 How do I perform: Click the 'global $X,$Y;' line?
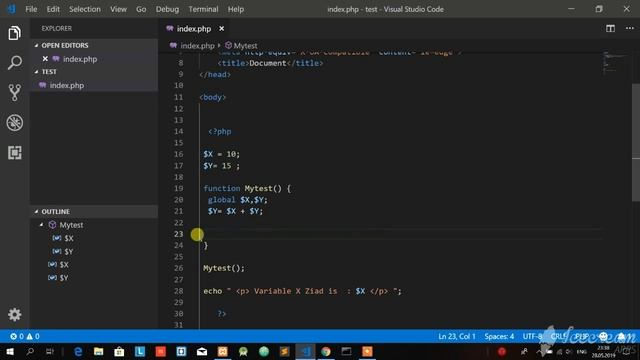(238, 200)
